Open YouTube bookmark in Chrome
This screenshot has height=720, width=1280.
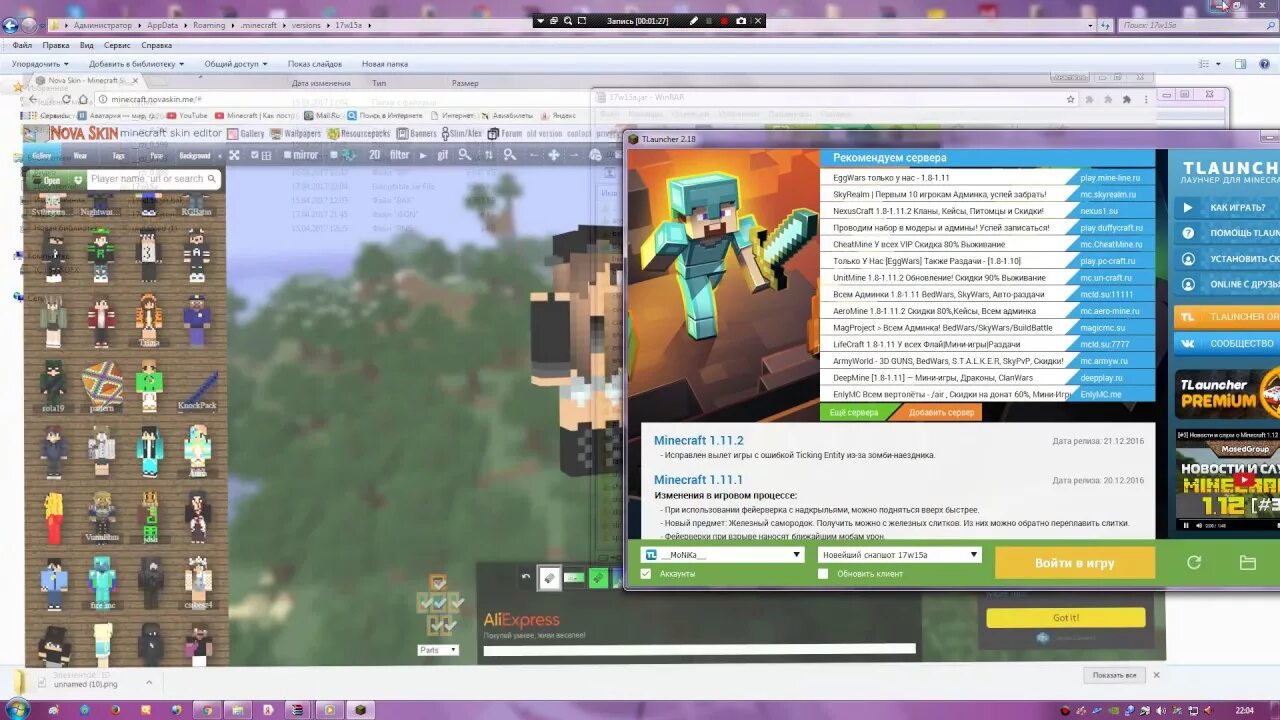click(186, 116)
